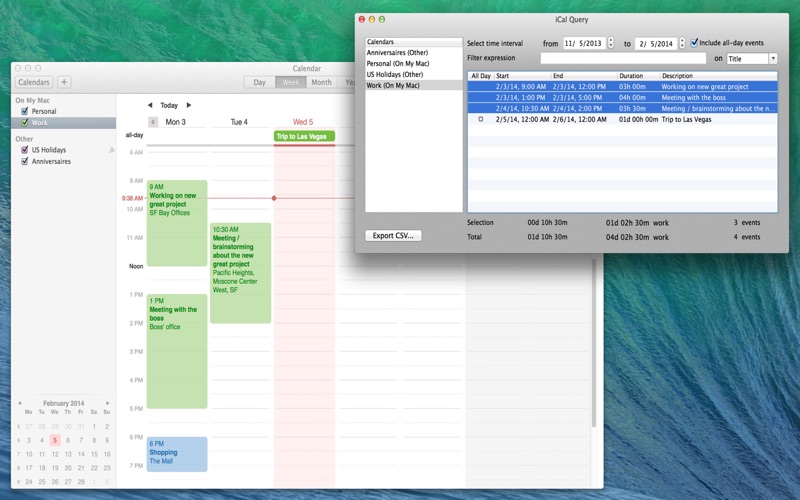Viewport: 800px width, 500px height.
Task: Click the all-day marker icon of Las Vegas row
Action: [x=481, y=119]
